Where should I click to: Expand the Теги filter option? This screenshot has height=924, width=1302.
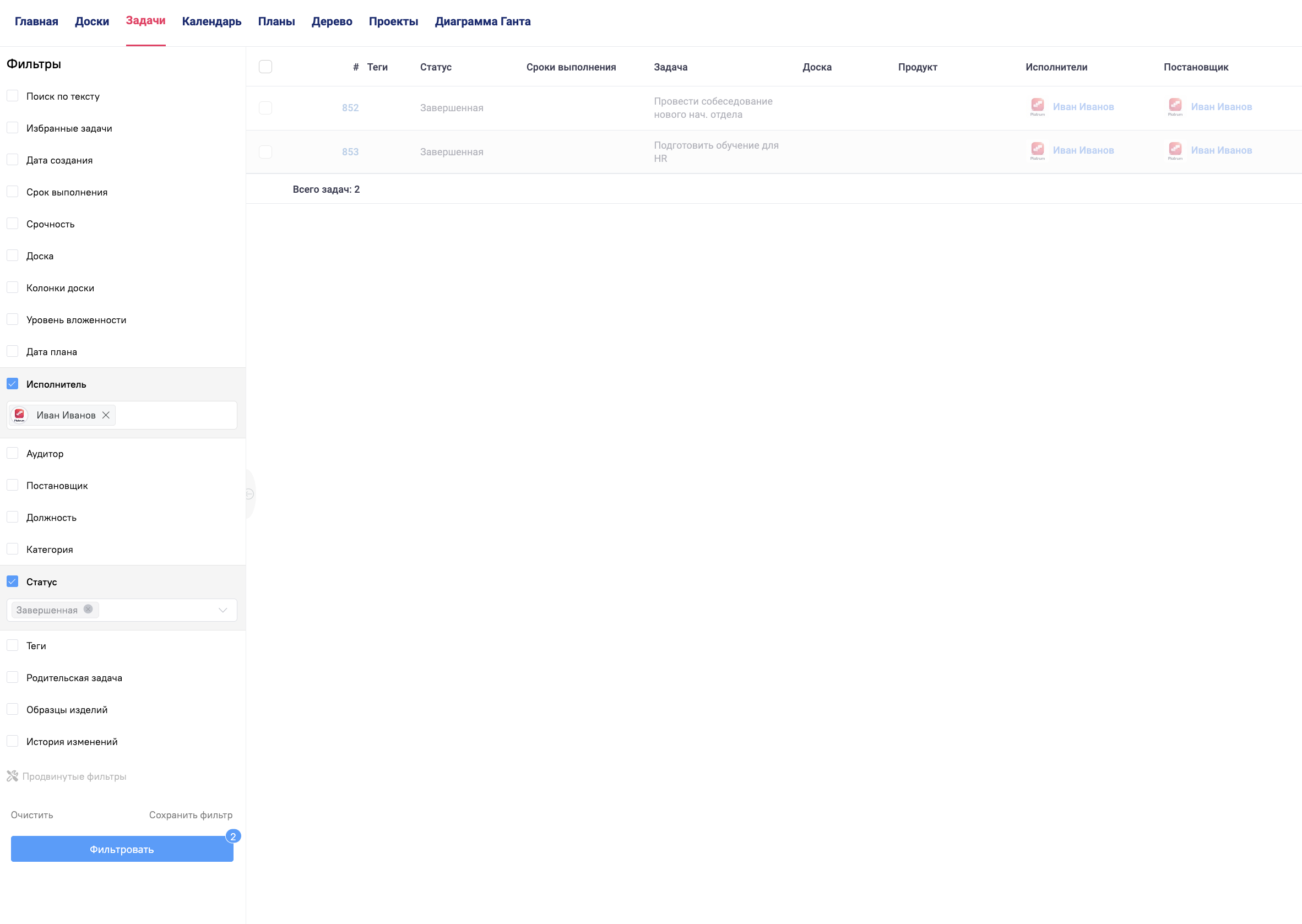click(x=13, y=645)
